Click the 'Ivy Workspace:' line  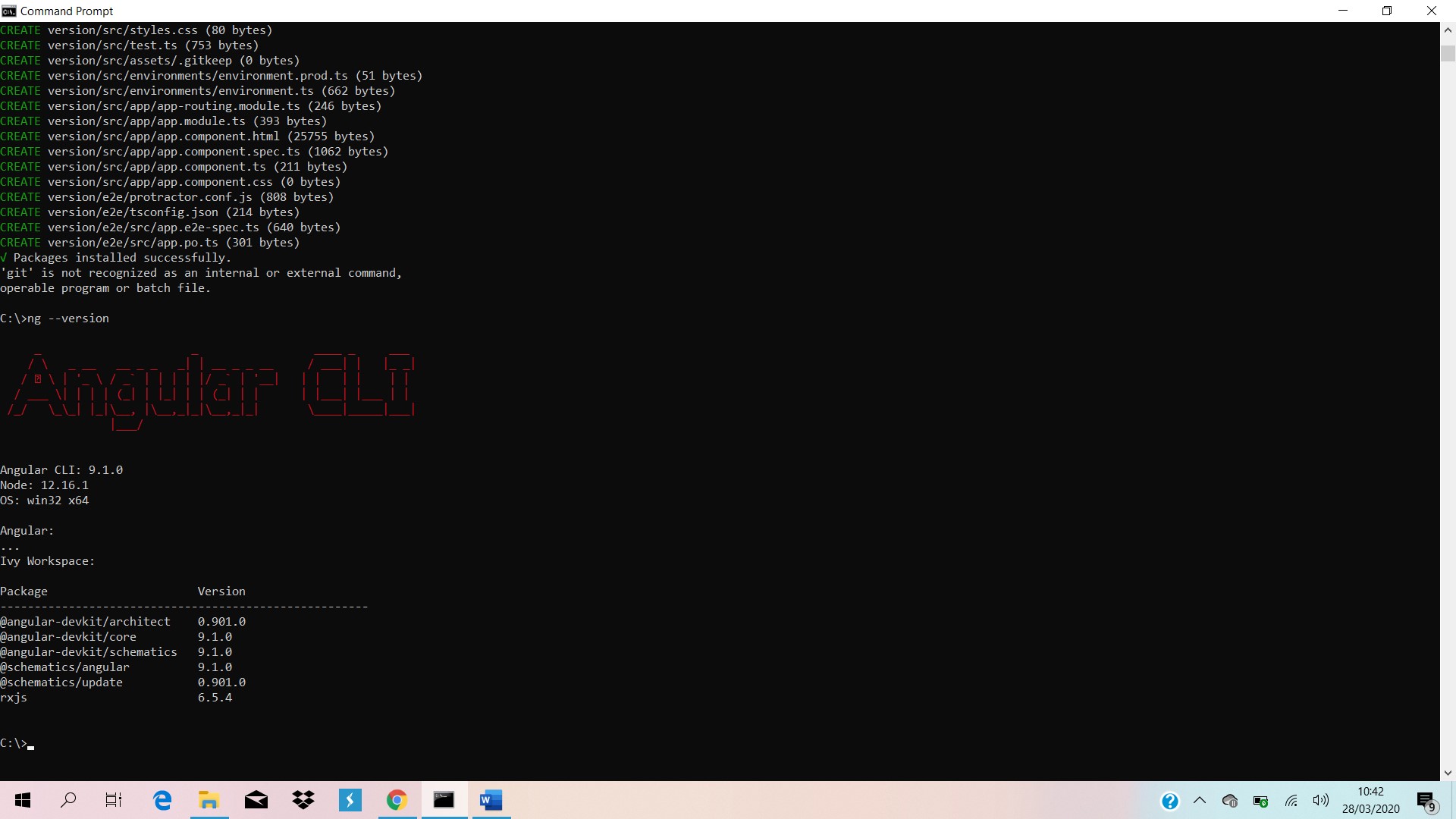(x=48, y=561)
